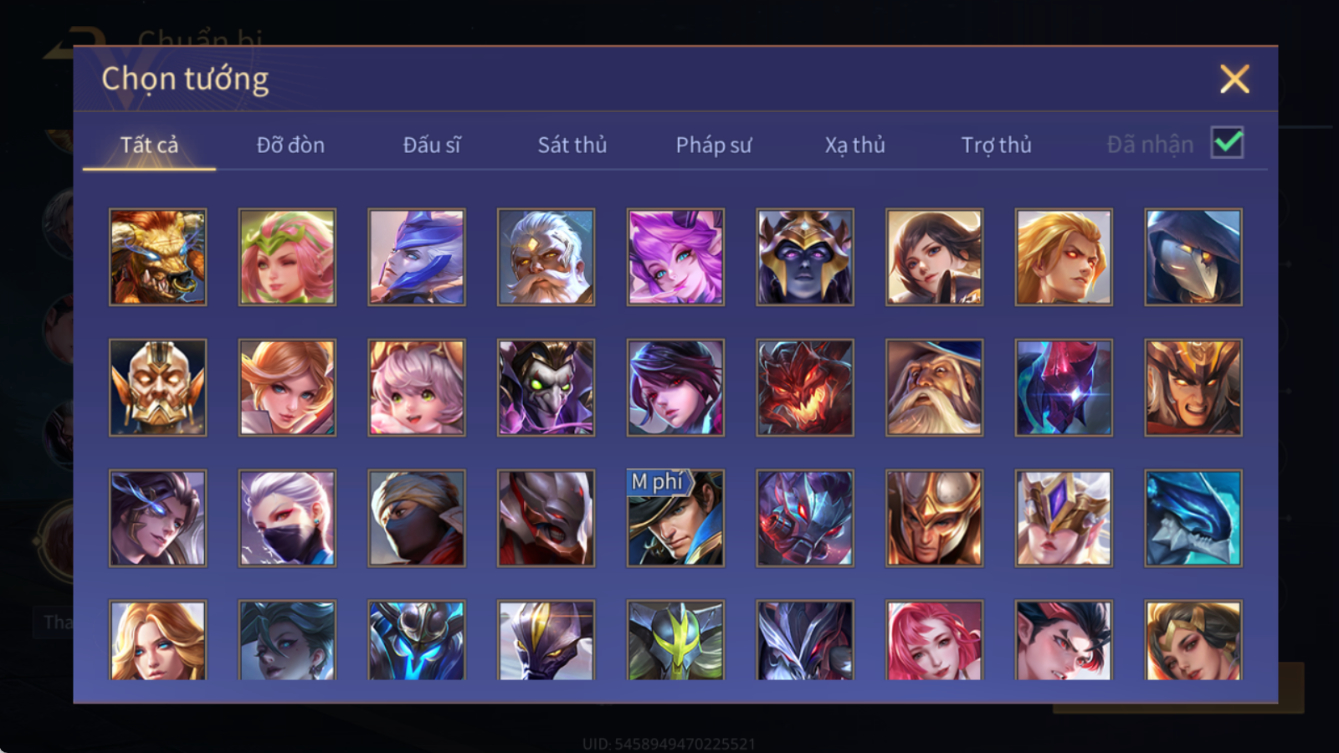Open the 'Sát thủ' hero category tab
This screenshot has height=753, width=1339.
[x=572, y=145]
